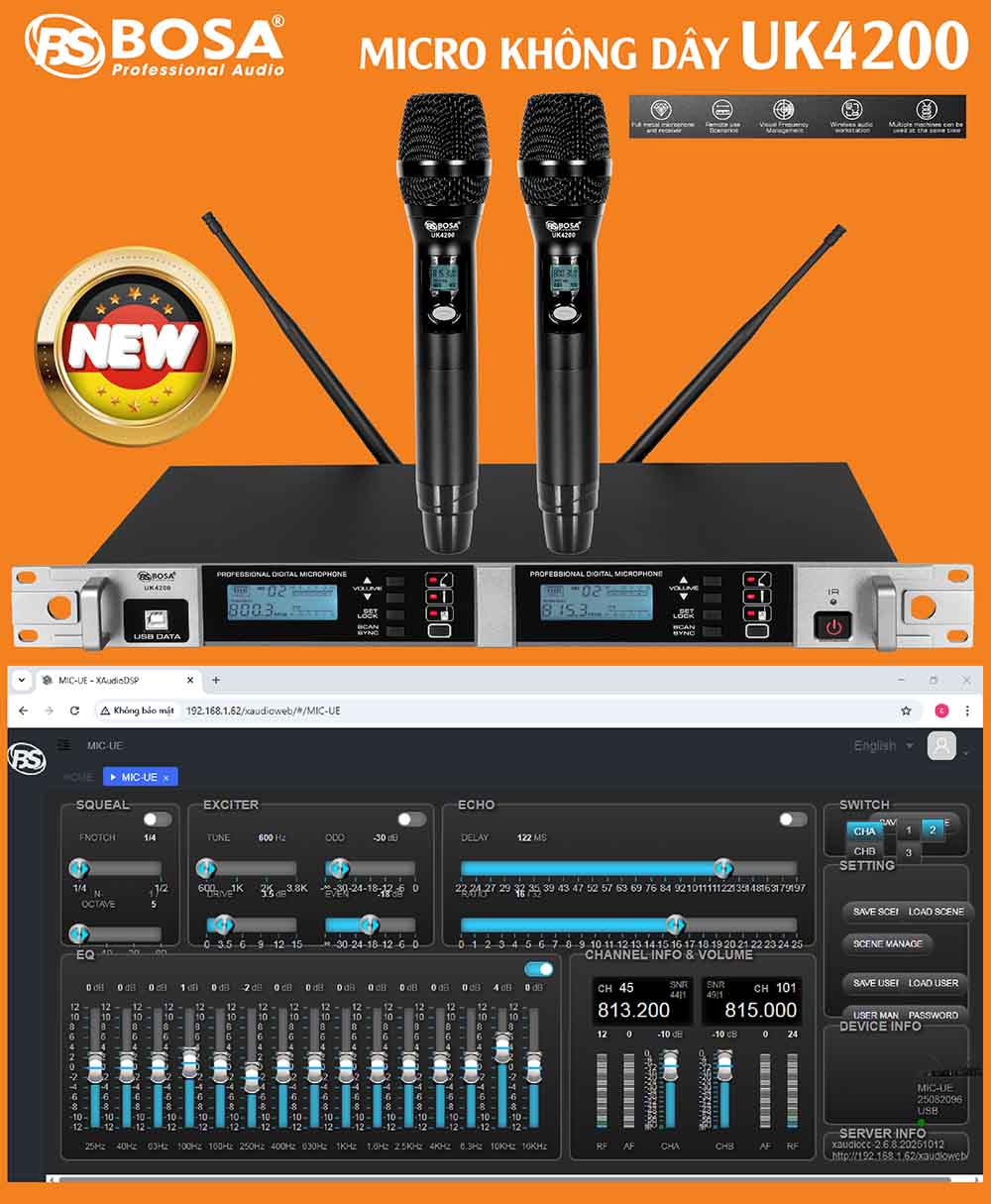The height and width of the screenshot is (1204, 991).
Task: Open a new browser tab with plus icon
Action: pos(216,681)
